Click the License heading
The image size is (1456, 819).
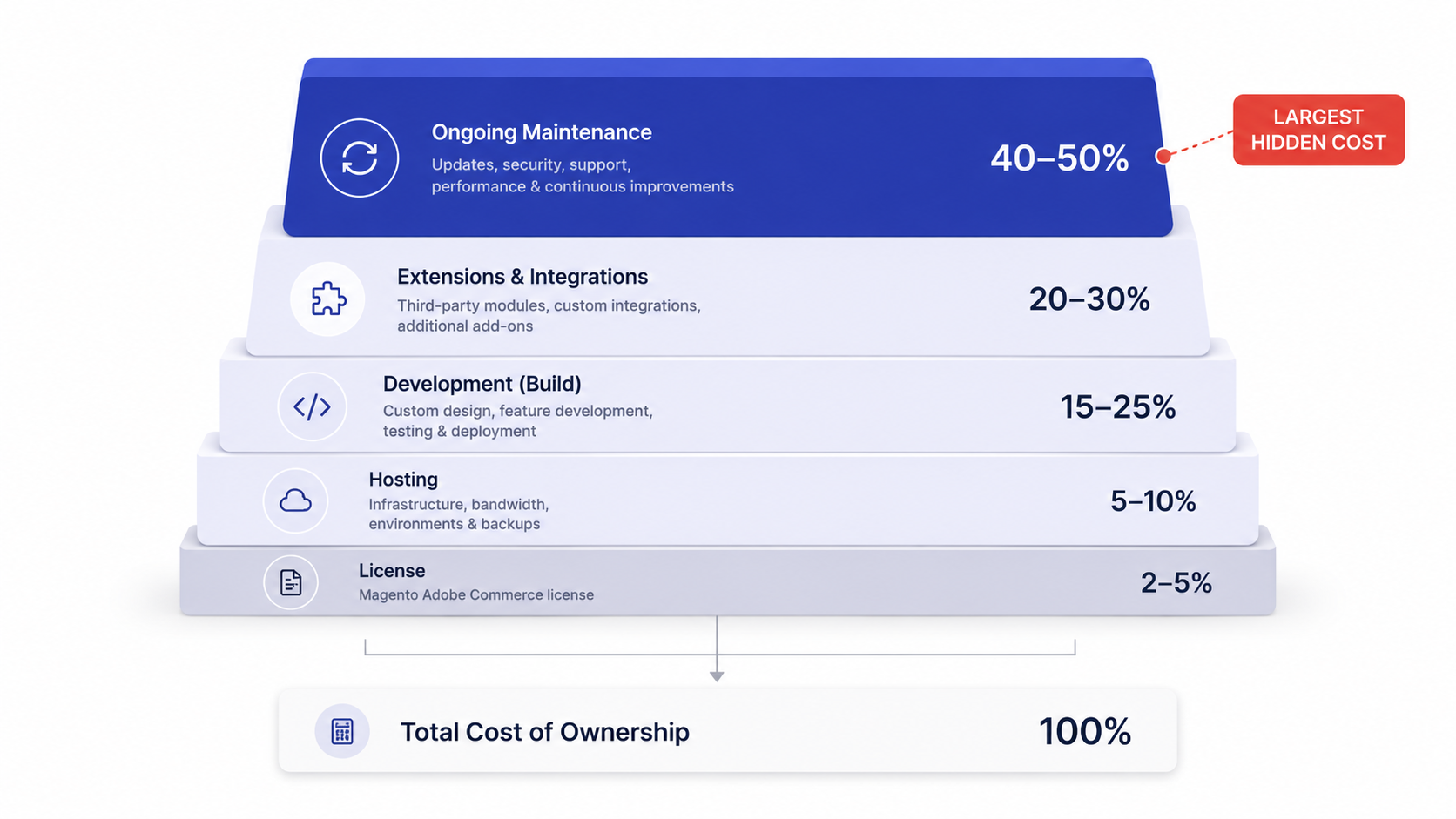tap(392, 571)
